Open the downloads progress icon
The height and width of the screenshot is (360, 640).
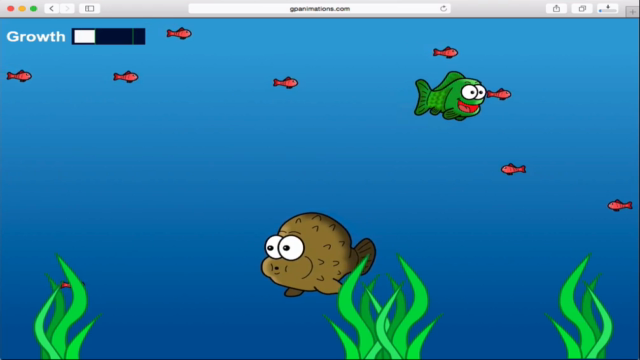point(608,9)
